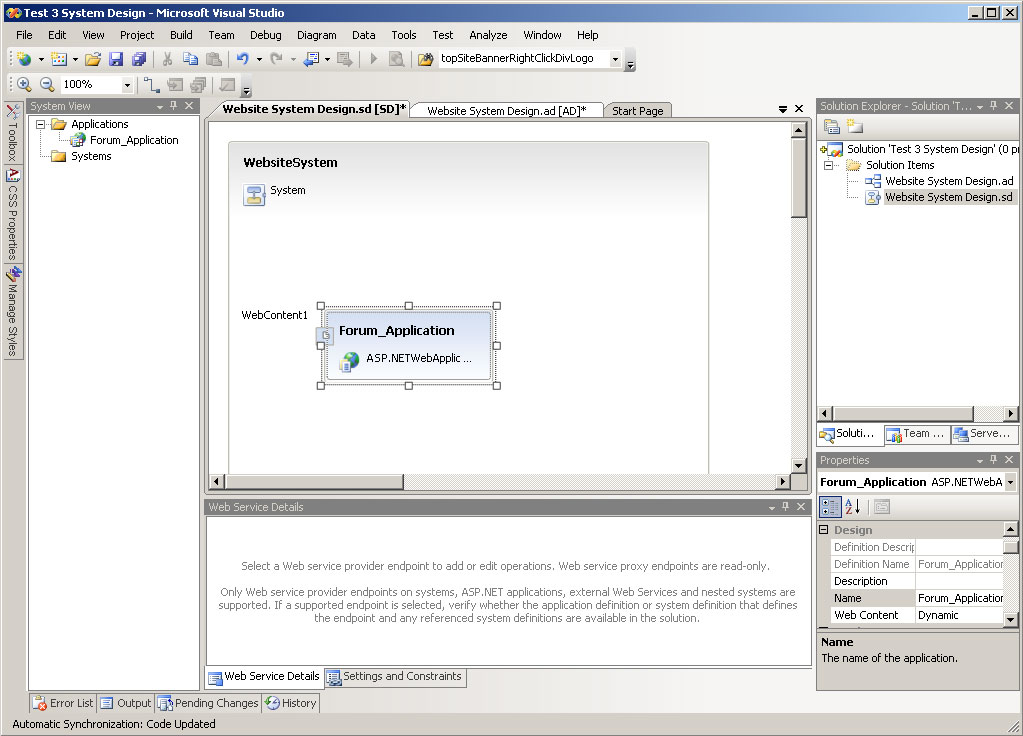Screen dimensions: 1023x736
Task: Select Forum_Application in System View tree
Action: click(134, 140)
